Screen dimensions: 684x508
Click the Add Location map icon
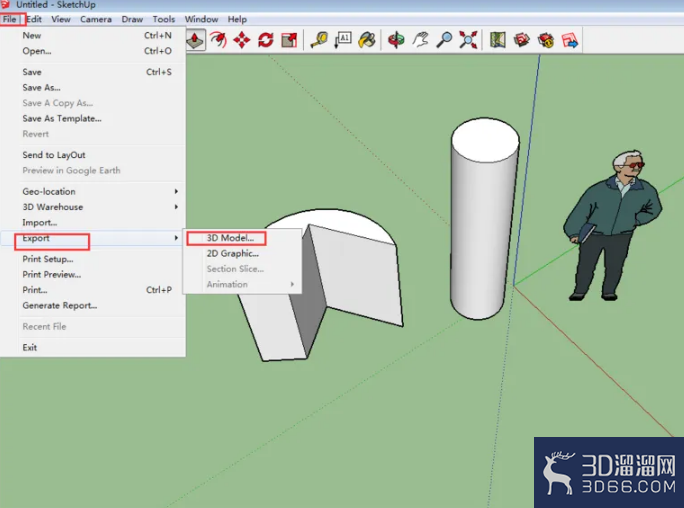click(x=498, y=40)
